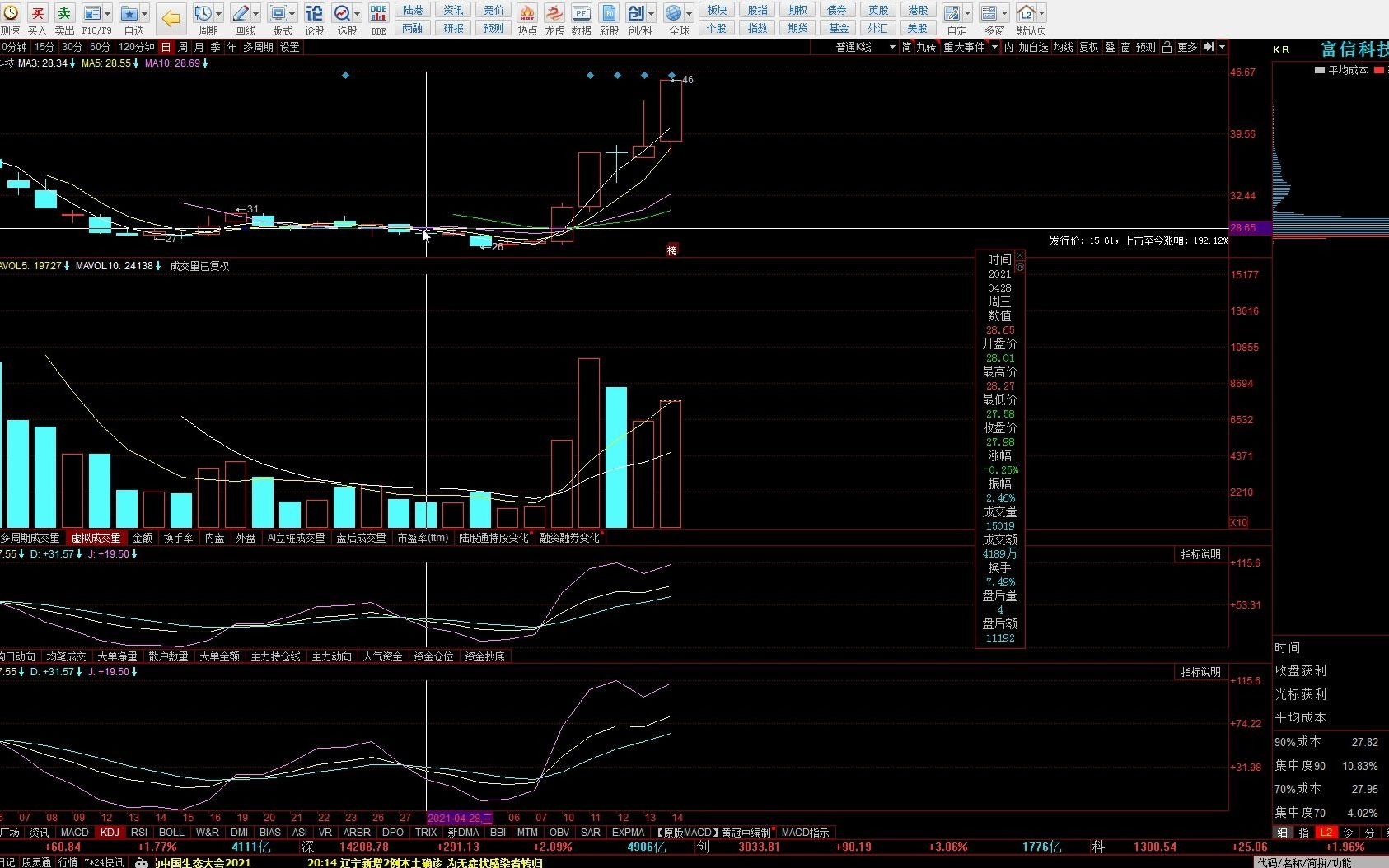Toggle the 复权 price adjustment
Viewport: 1389px width, 868px height.
tap(1088, 47)
